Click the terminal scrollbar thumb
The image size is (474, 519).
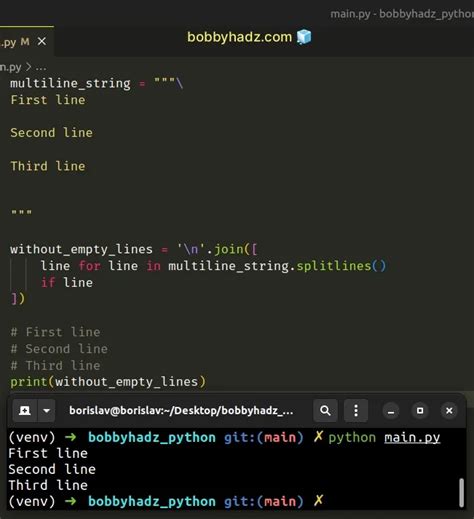[x=461, y=493]
